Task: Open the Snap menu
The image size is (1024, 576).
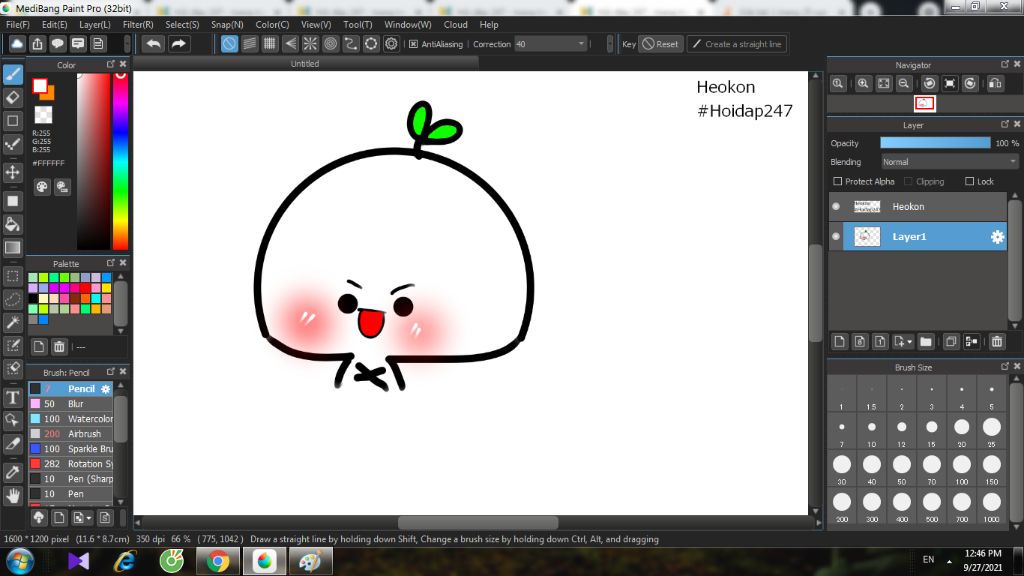Action: click(227, 25)
